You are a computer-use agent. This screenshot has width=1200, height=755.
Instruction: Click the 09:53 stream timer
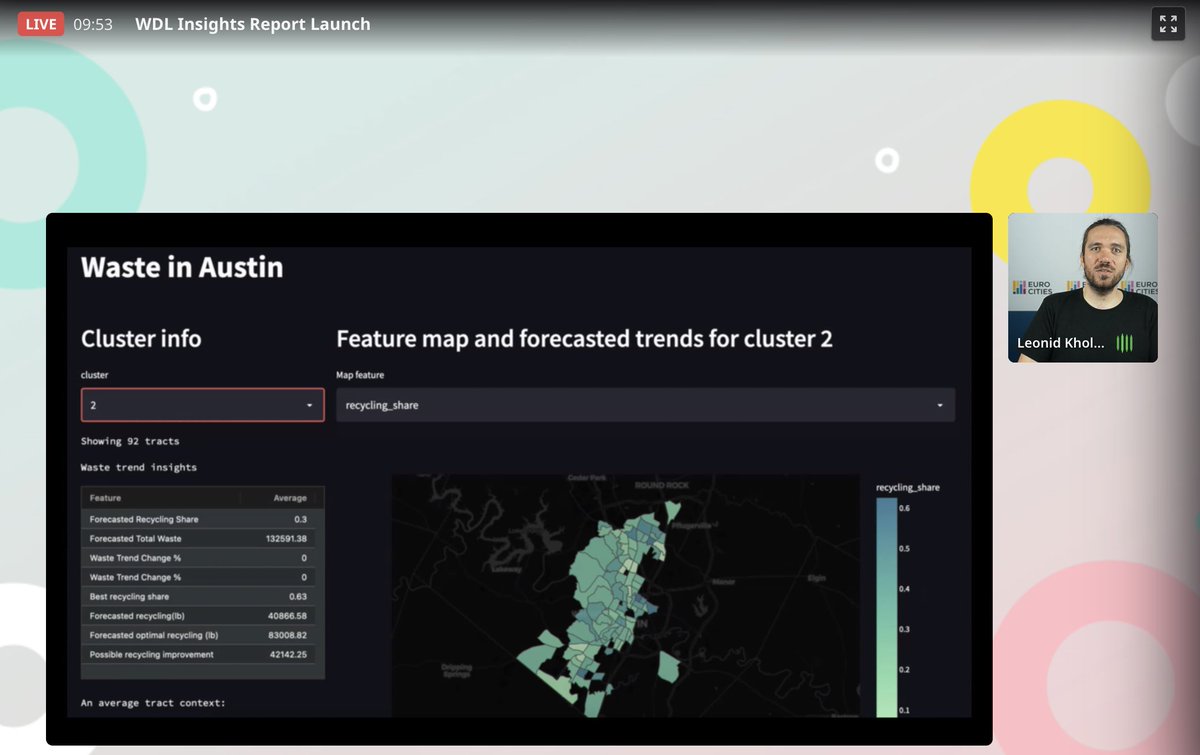(92, 24)
